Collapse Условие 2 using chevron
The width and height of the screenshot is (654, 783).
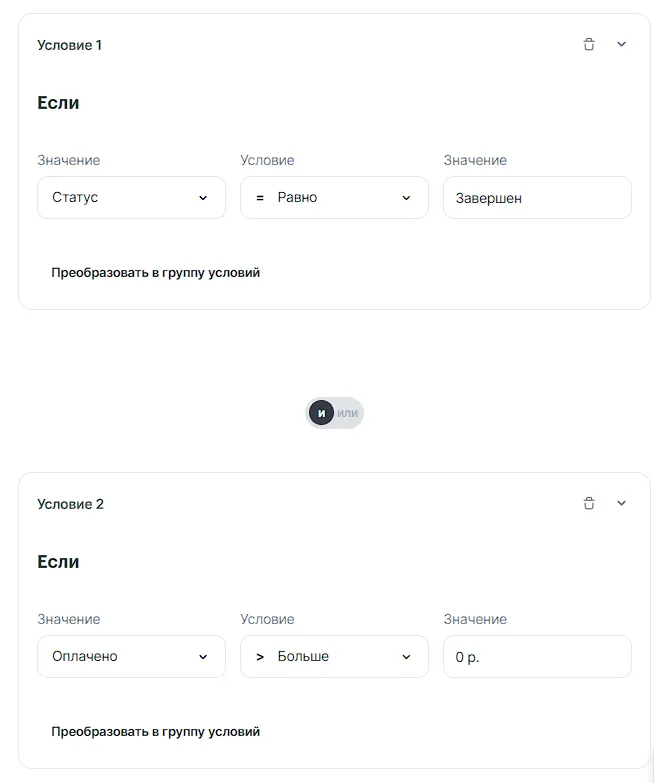click(x=621, y=504)
